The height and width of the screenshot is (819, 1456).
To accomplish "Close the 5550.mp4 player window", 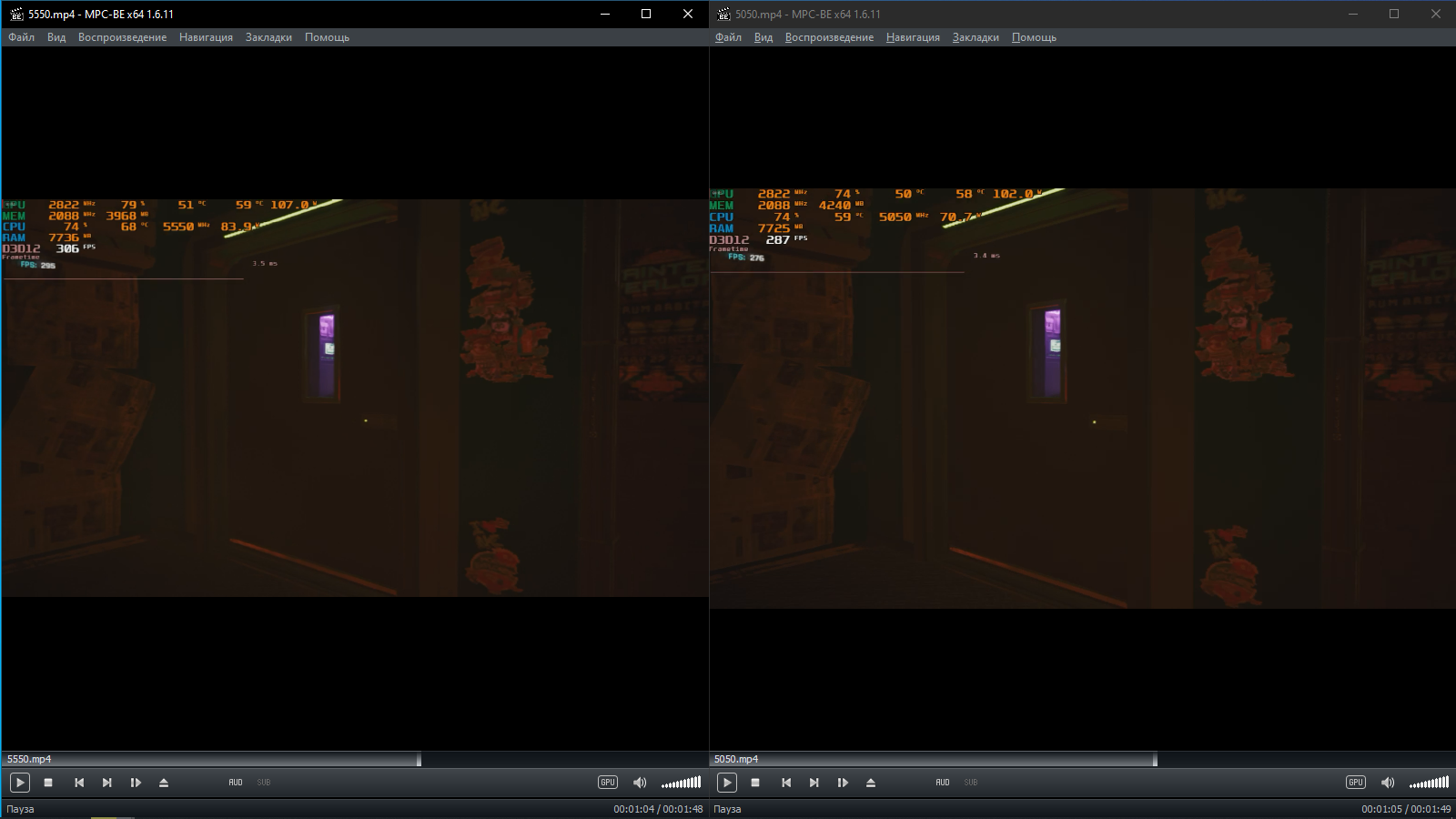I will click(688, 14).
